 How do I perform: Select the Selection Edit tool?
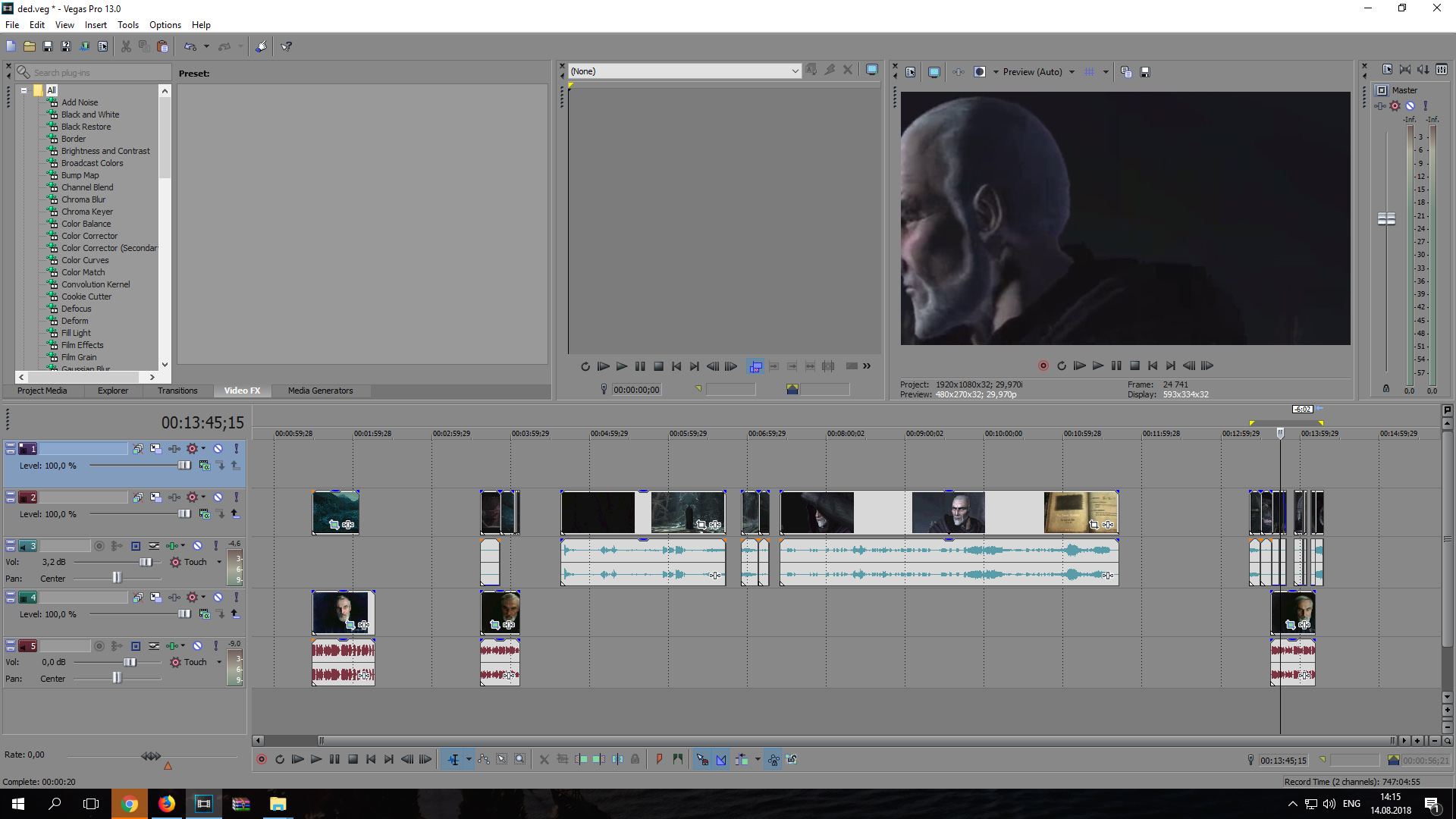click(x=502, y=759)
